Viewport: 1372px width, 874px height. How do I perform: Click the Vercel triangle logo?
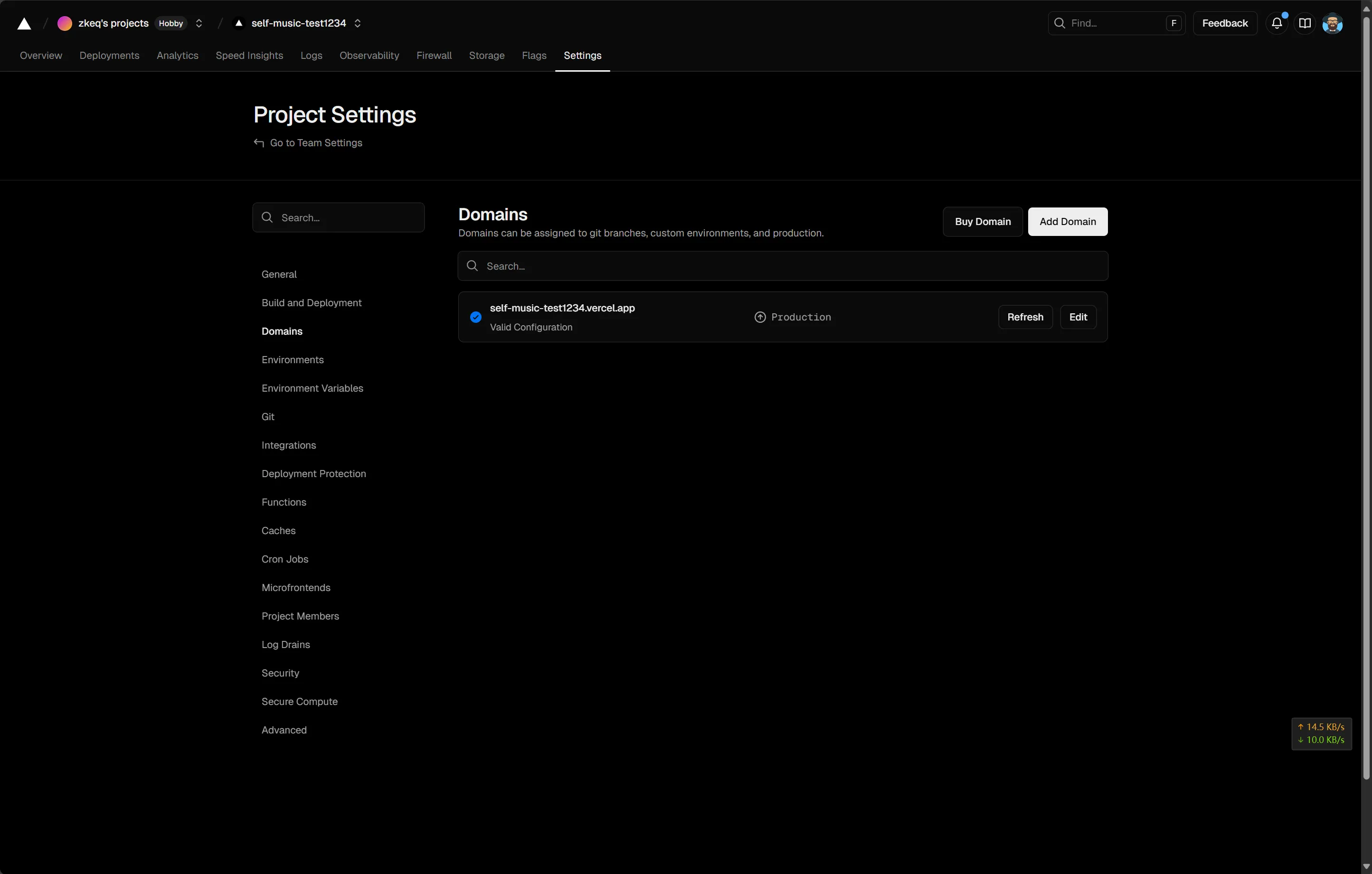[24, 23]
